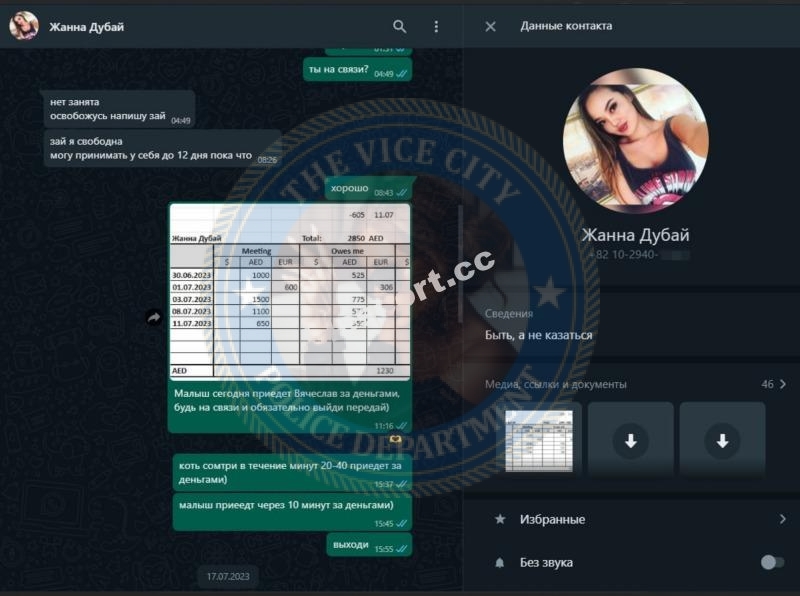Image resolution: width=800 pixels, height=596 pixels.
Task: Download the third media item
Action: click(722, 440)
